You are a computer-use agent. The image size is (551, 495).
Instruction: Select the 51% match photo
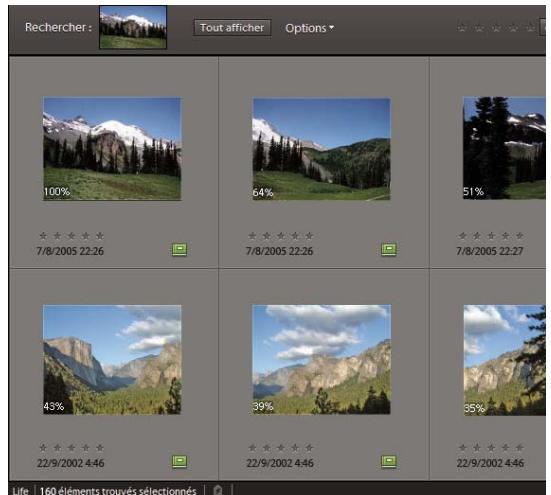(504, 148)
